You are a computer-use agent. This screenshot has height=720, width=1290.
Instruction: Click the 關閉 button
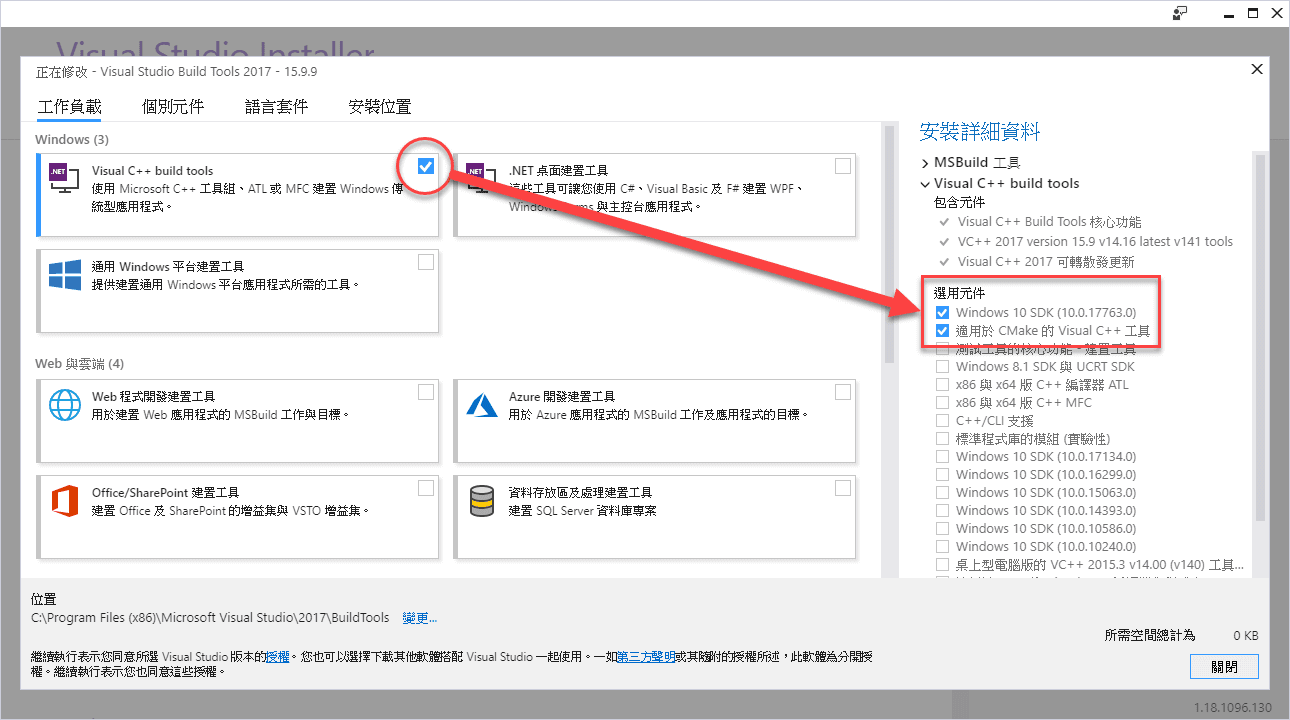point(1224,666)
